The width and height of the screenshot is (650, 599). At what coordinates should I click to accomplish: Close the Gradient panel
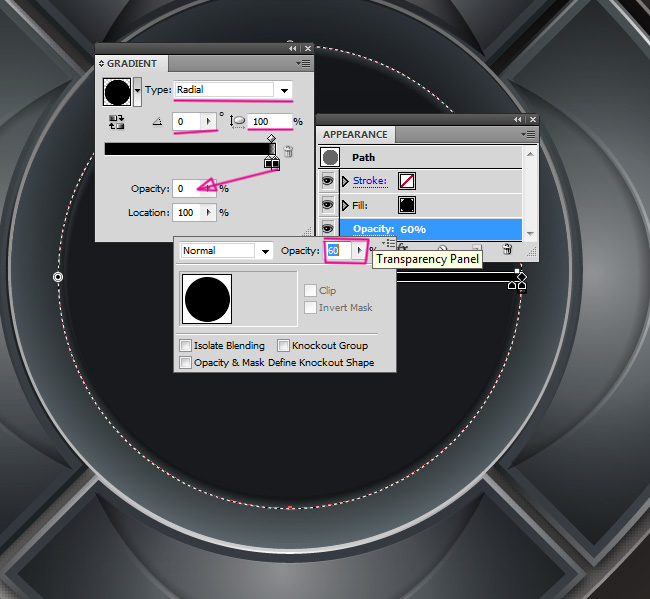[x=308, y=49]
